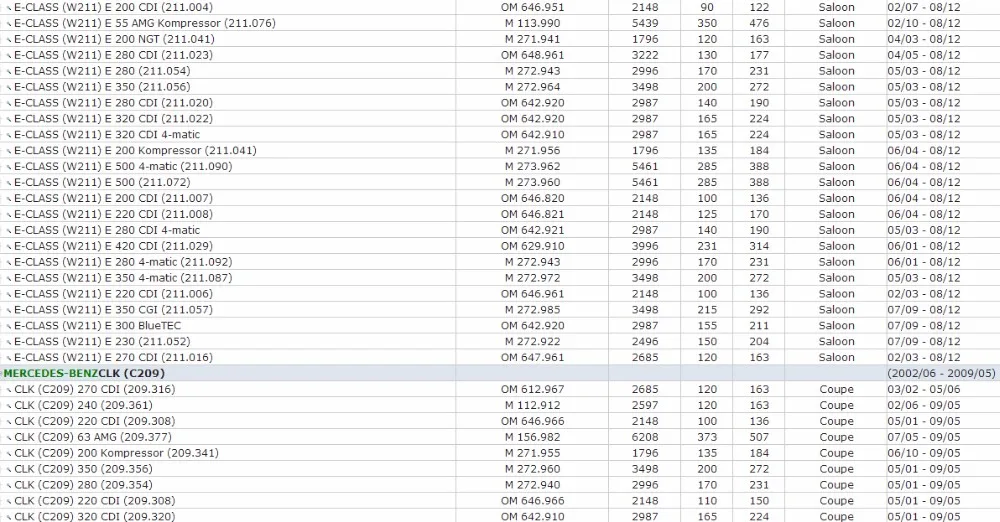Screen dimensions: 1000x522
Task: Click arrow icon beside E 230 (211.052) row
Action: coord(9,343)
